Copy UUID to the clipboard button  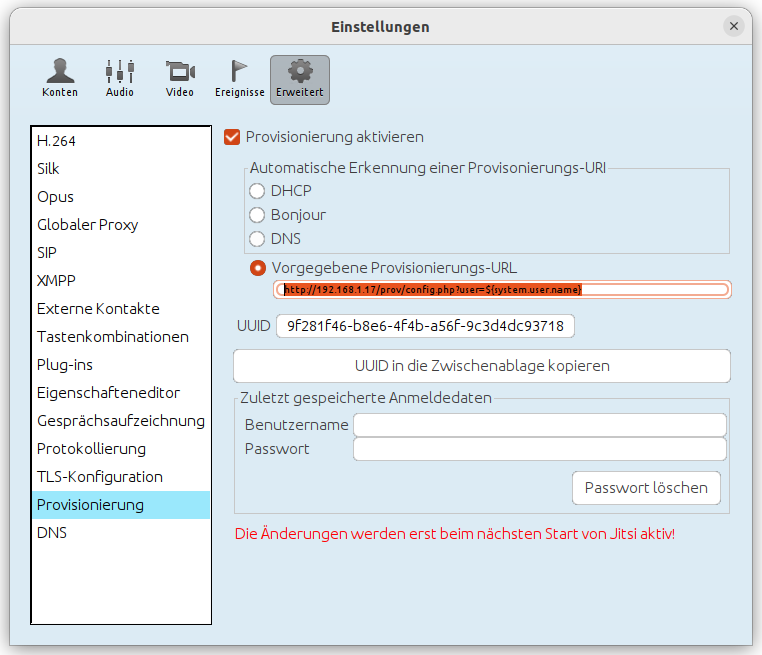pyautogui.click(x=481, y=366)
